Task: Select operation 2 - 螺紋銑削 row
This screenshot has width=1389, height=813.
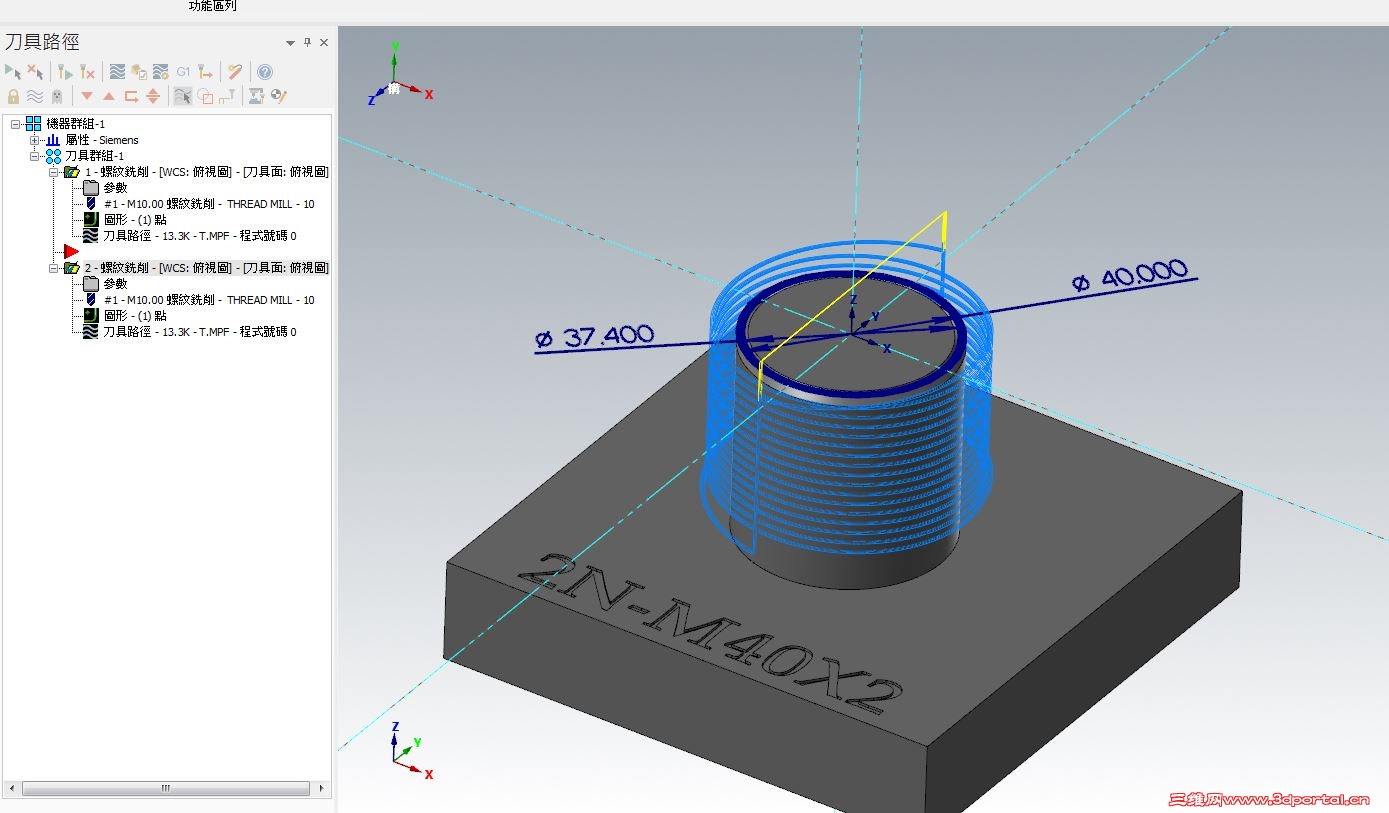Action: click(206, 268)
